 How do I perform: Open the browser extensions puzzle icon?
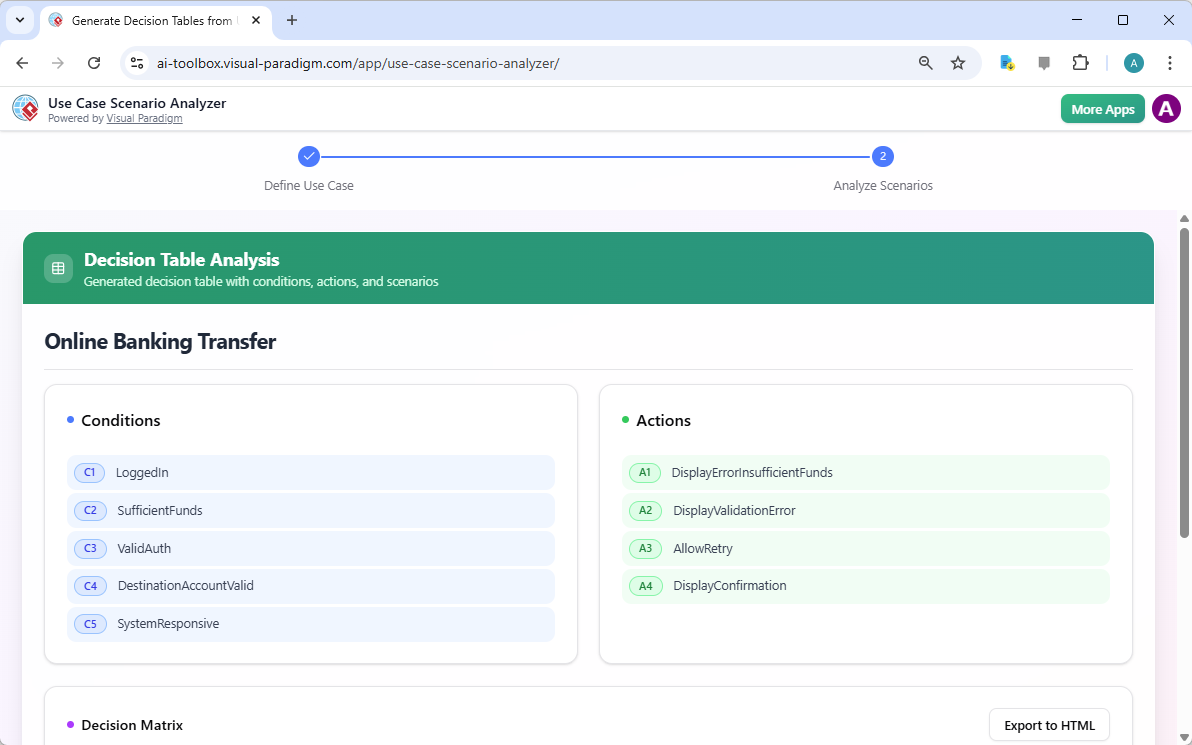tap(1080, 62)
